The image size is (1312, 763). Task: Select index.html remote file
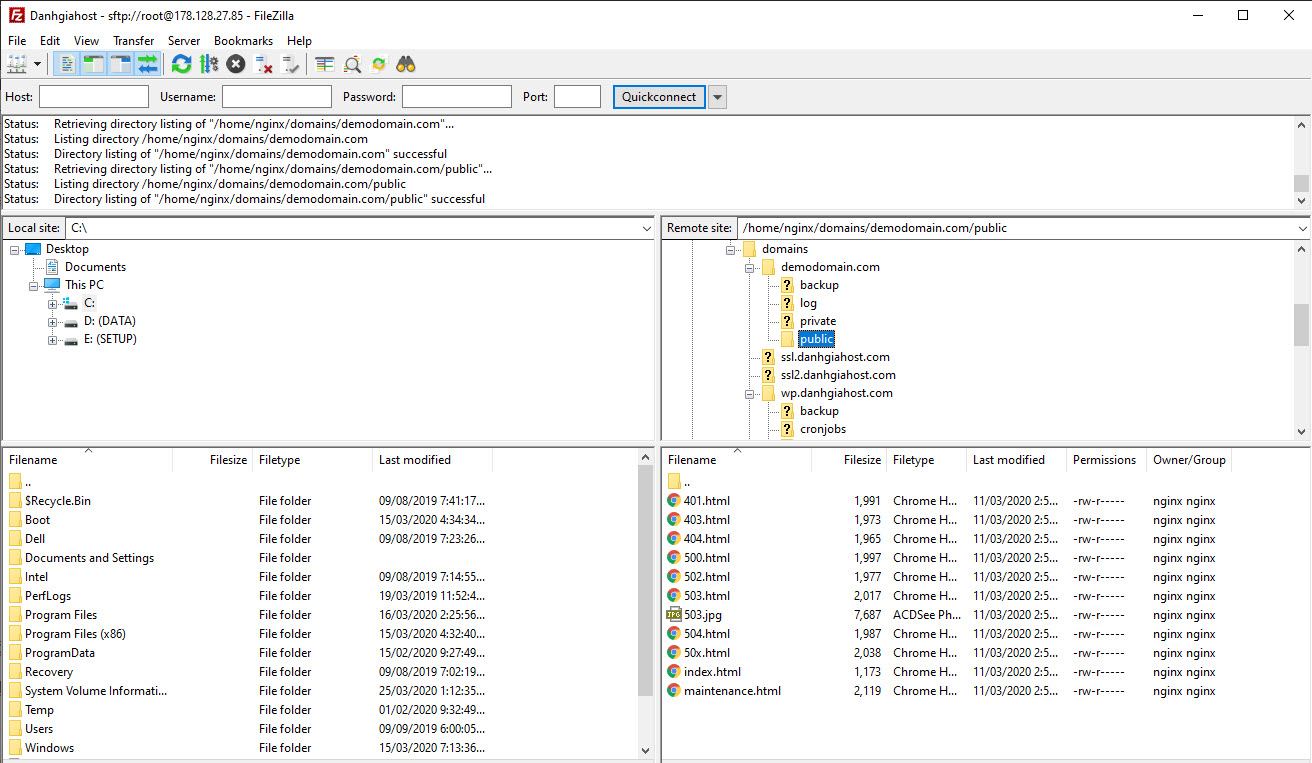(x=712, y=672)
